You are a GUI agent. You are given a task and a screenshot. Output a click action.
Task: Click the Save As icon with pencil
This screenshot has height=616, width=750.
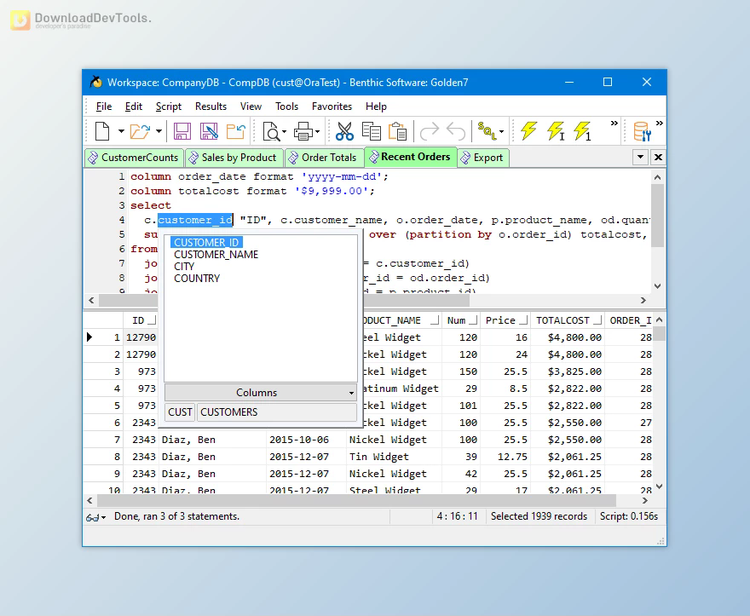click(209, 131)
